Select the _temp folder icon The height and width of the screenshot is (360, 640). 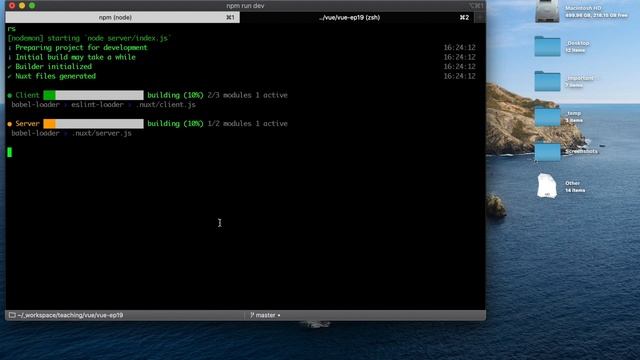tap(547, 116)
